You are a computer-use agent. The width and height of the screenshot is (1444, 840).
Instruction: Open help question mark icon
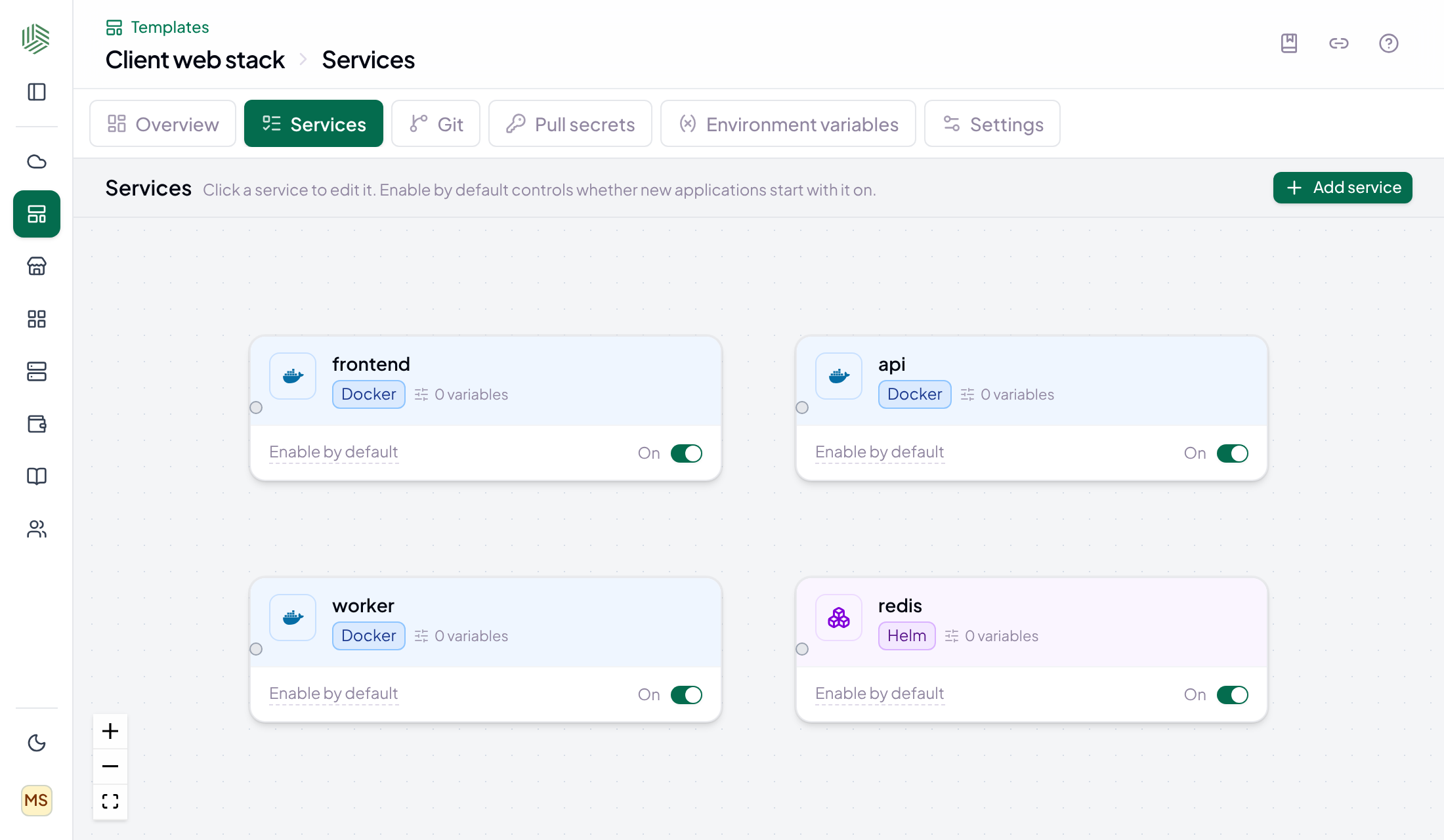[x=1389, y=43]
